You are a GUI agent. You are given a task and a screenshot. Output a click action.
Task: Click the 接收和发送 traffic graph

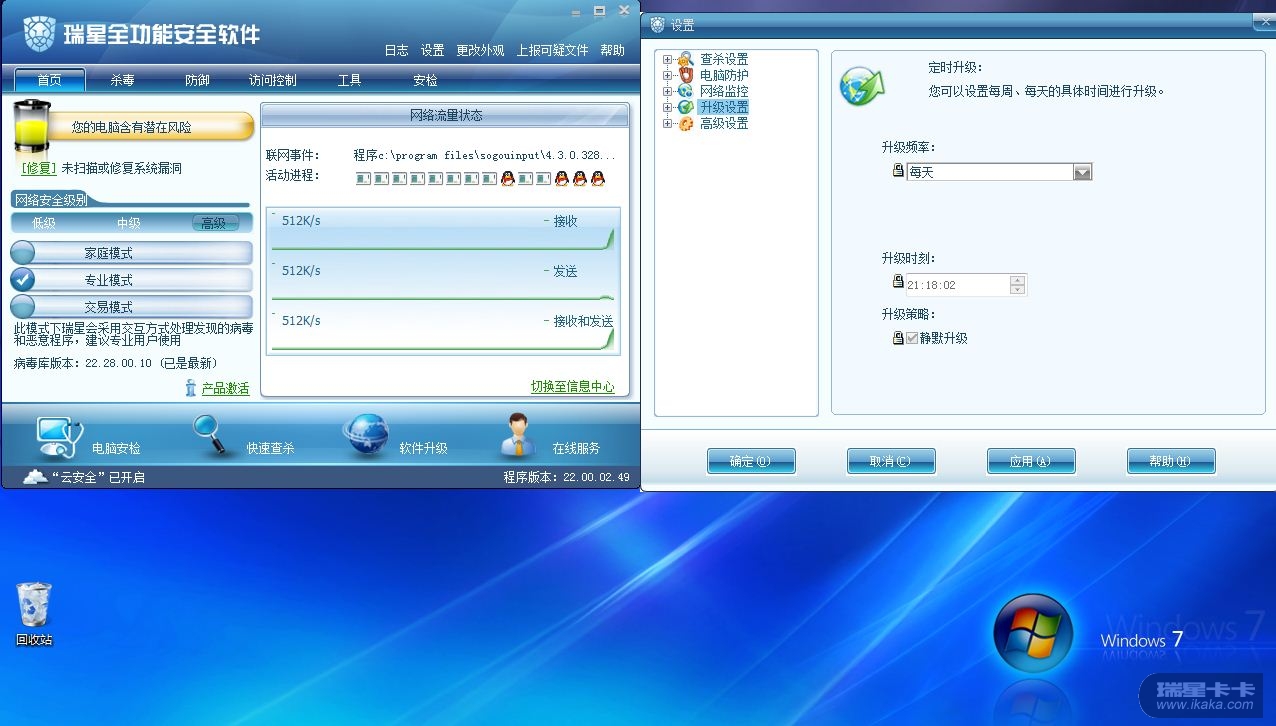[443, 330]
